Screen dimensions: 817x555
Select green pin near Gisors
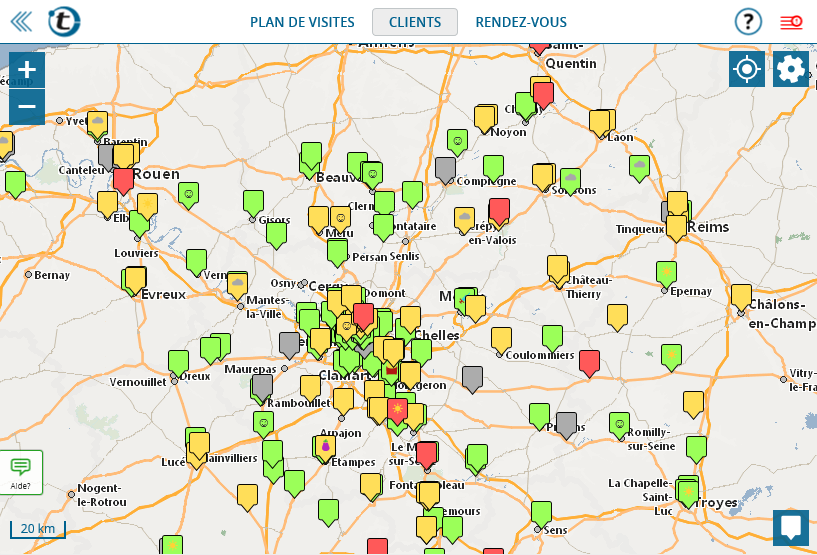point(253,203)
